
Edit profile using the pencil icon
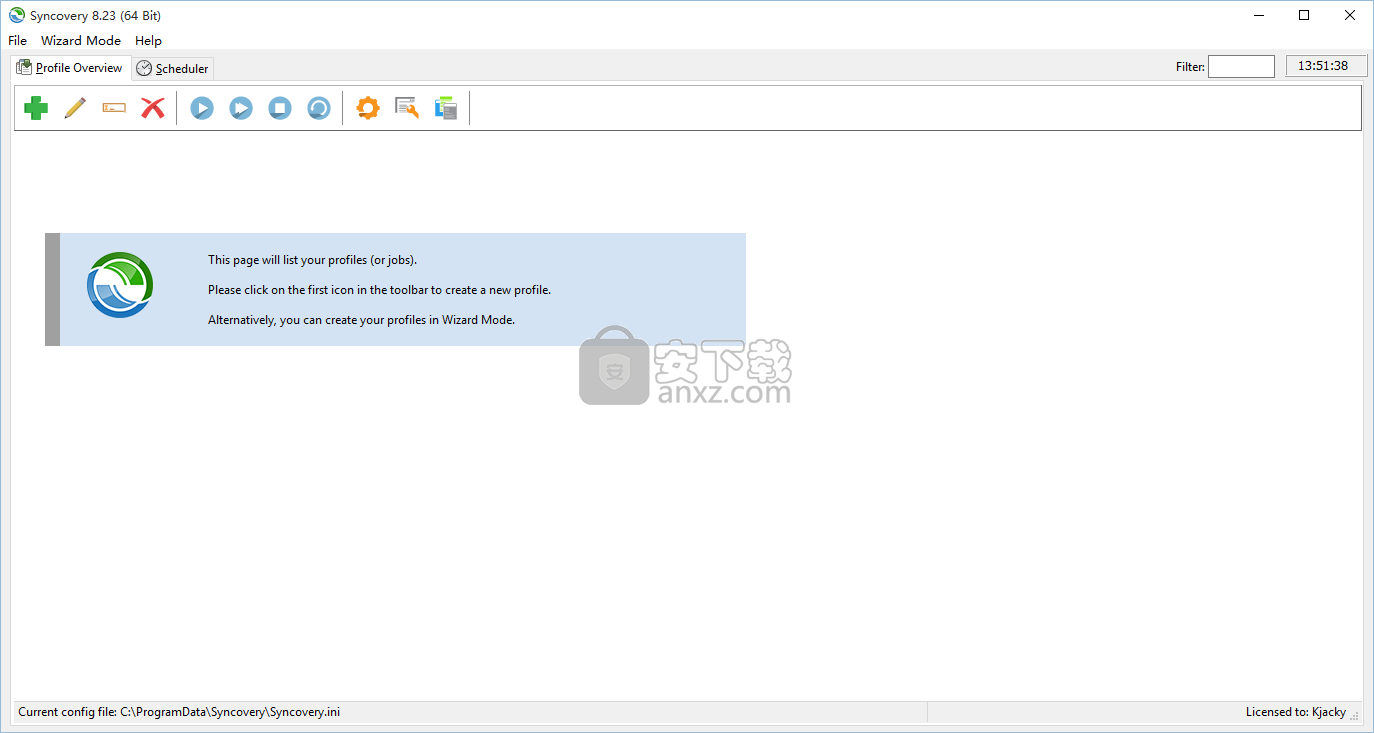[75, 108]
